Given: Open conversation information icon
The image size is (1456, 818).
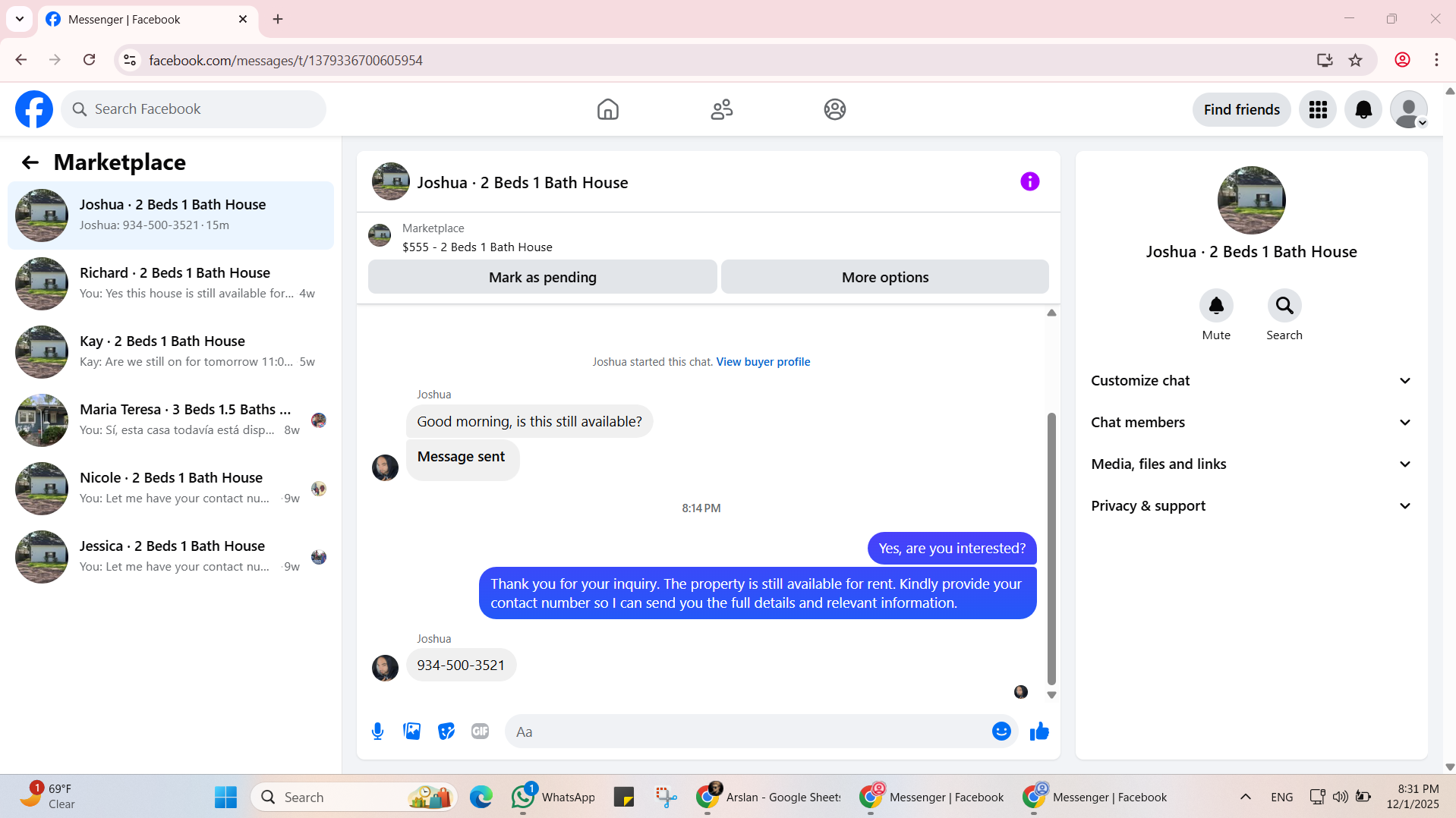Looking at the screenshot, I should 1030,181.
